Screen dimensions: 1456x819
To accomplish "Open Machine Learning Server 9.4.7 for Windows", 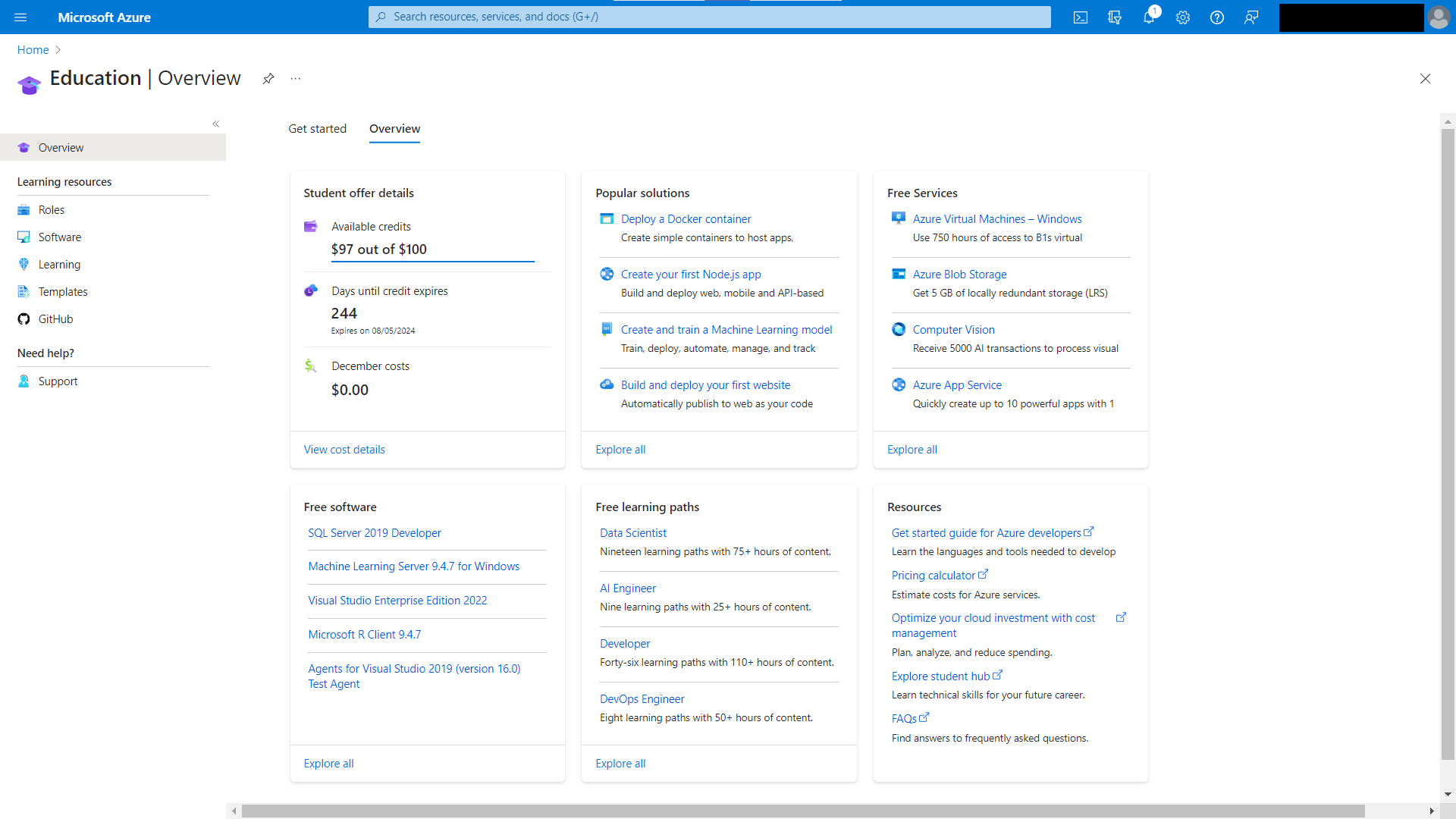I will tap(413, 566).
